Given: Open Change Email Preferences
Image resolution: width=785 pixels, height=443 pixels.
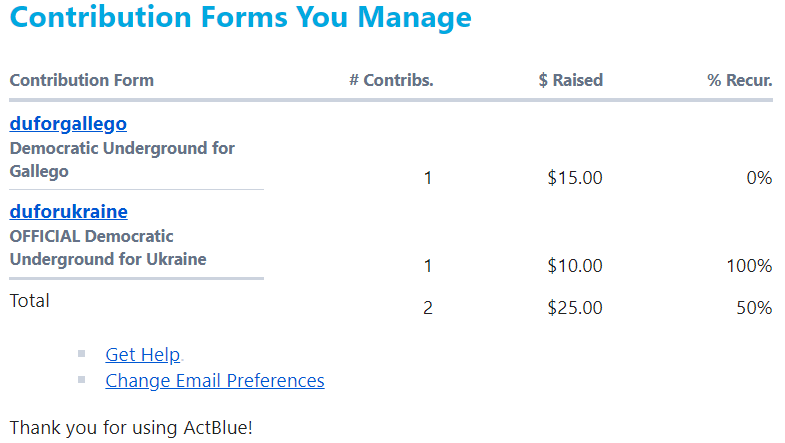Looking at the screenshot, I should [215, 381].
